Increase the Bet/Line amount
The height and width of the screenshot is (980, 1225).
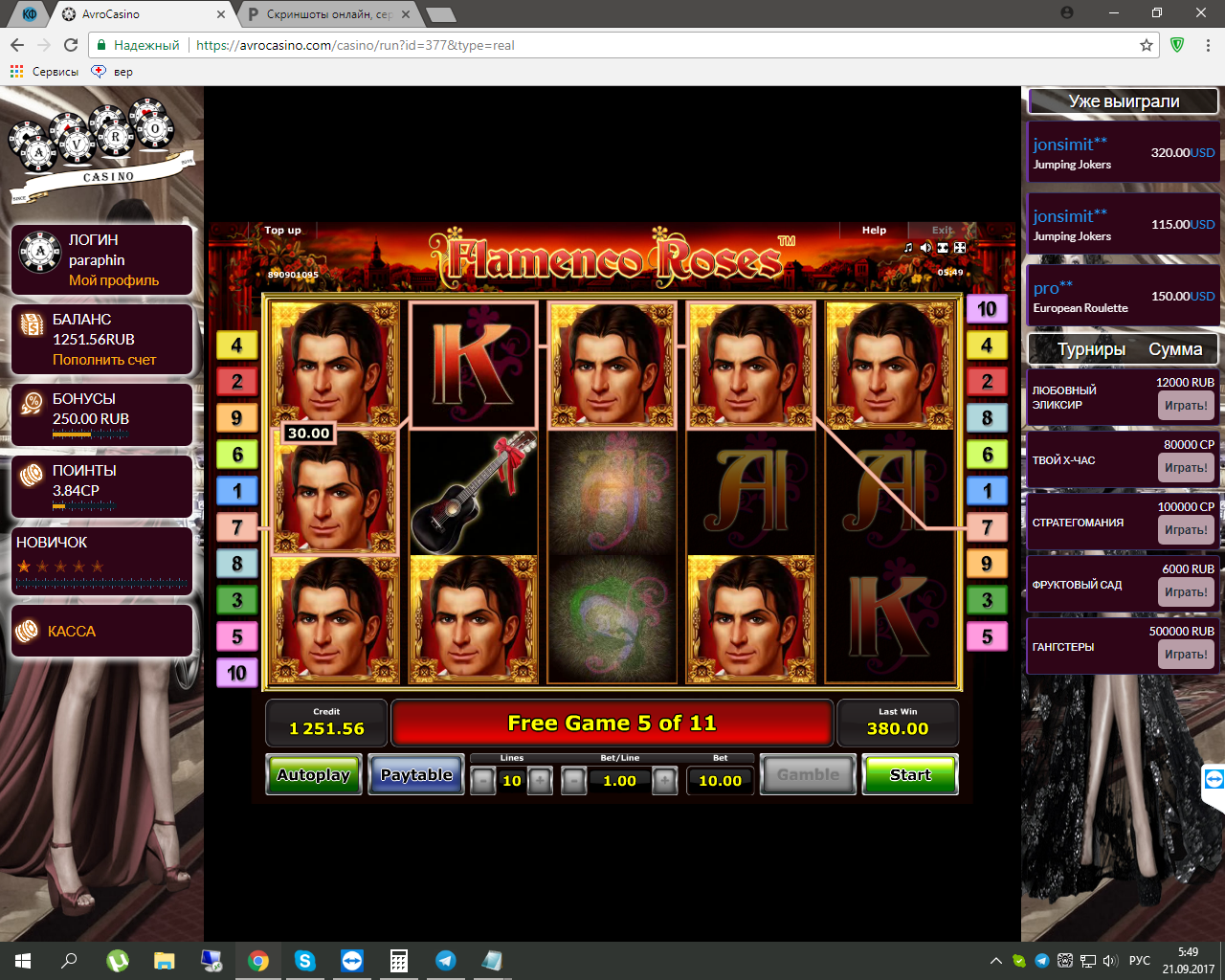click(x=665, y=781)
